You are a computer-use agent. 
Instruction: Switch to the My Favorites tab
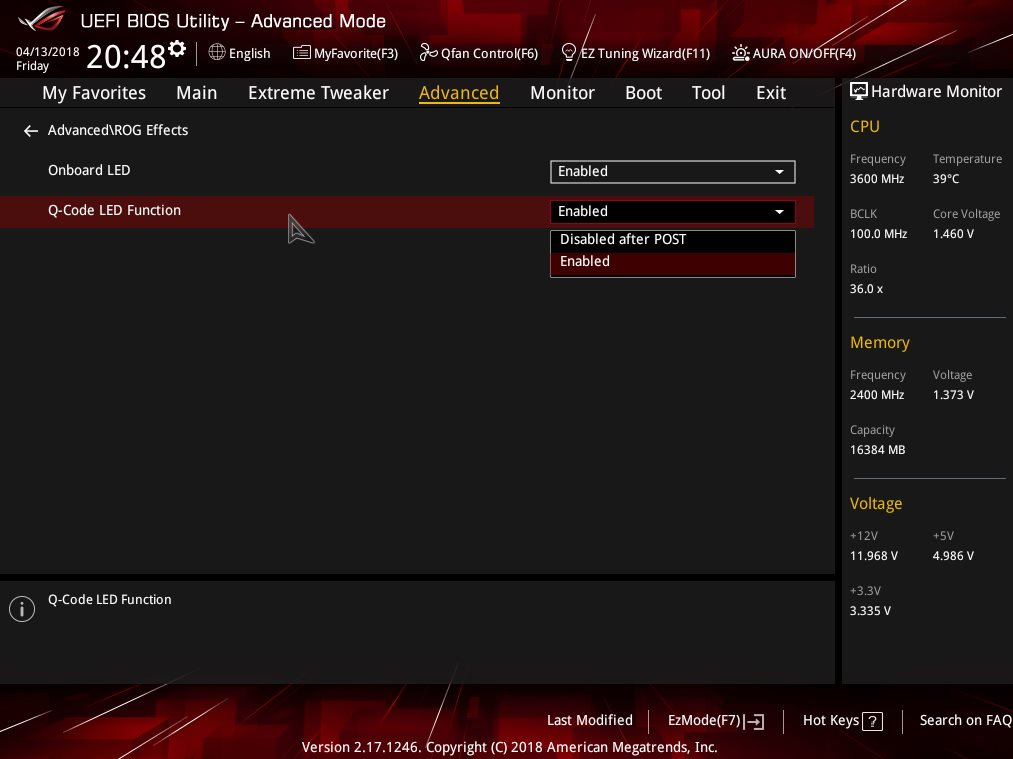click(94, 93)
